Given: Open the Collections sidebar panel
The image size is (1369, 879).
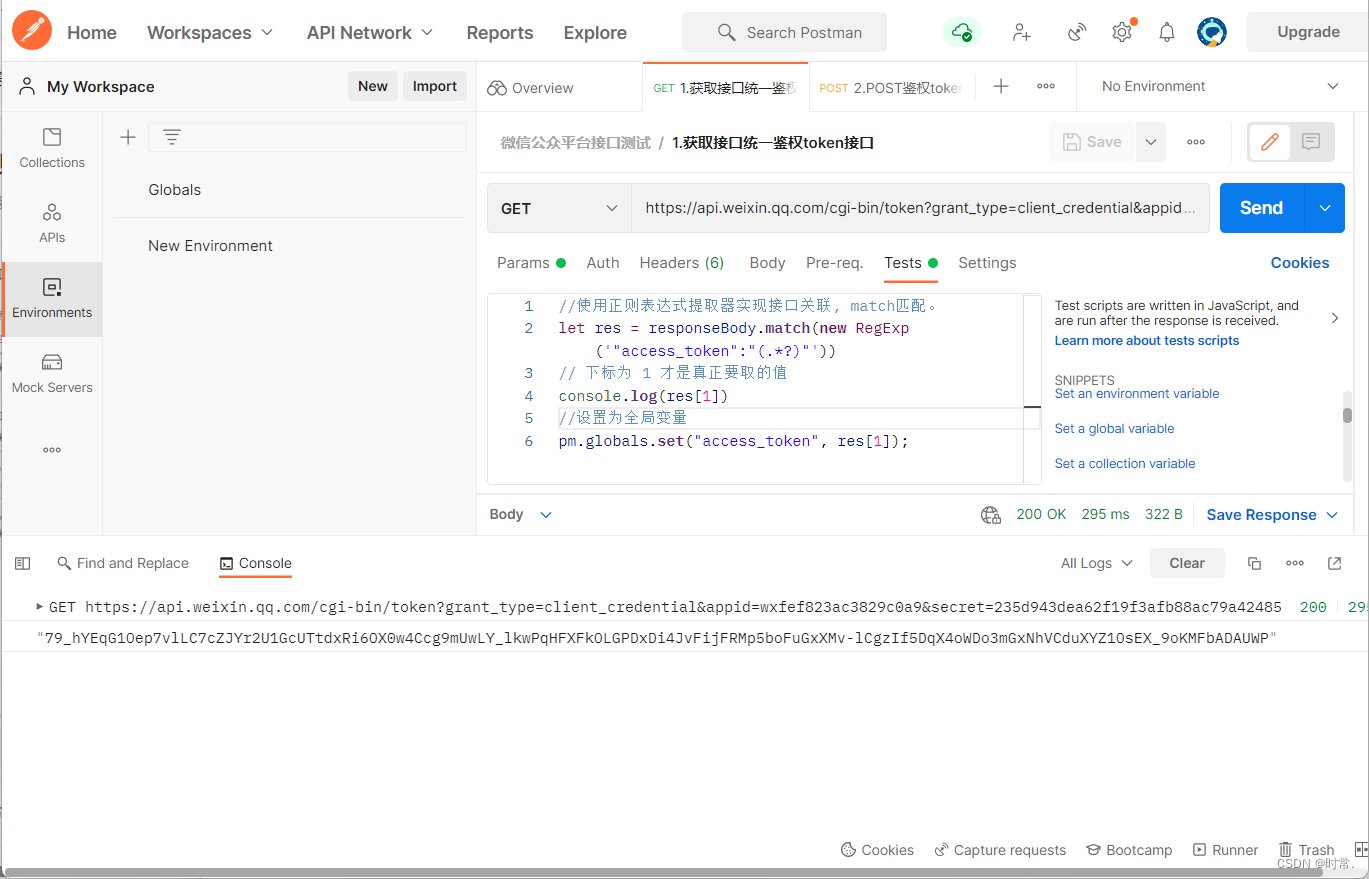Looking at the screenshot, I should [52, 148].
